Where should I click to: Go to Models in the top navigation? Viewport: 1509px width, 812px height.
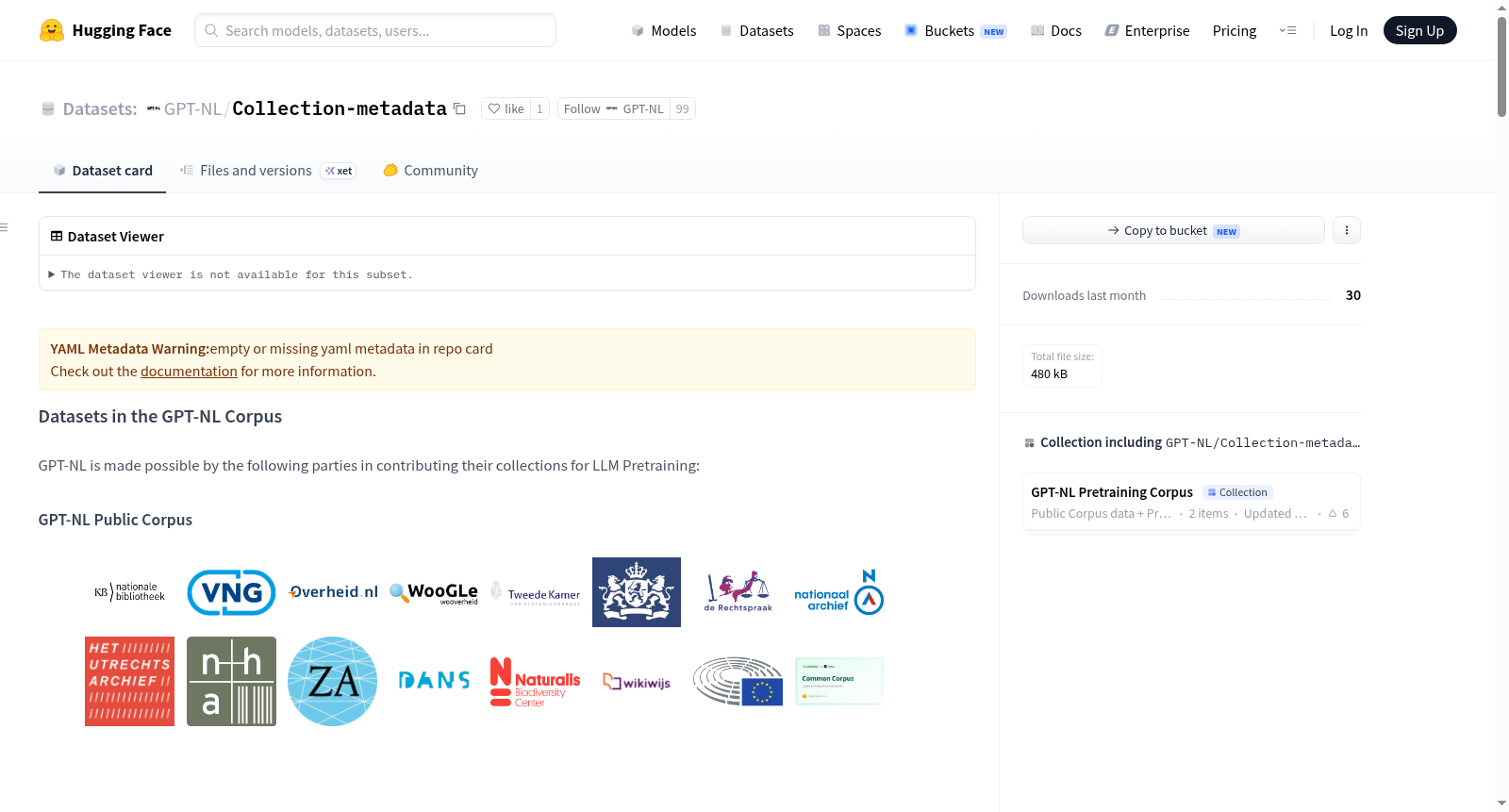pyautogui.click(x=664, y=30)
